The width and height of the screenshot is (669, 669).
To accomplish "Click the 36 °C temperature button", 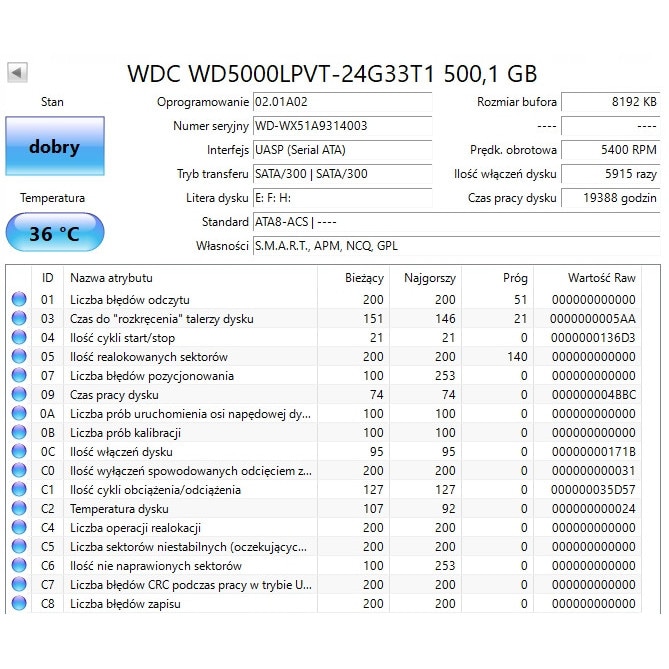I will pyautogui.click(x=54, y=233).
